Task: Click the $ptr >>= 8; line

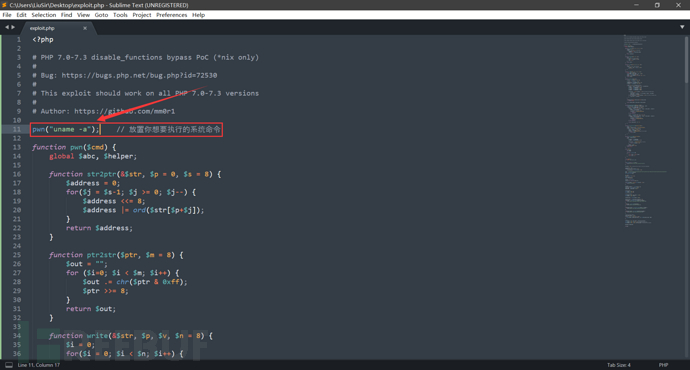Action: pyautogui.click(x=106, y=291)
